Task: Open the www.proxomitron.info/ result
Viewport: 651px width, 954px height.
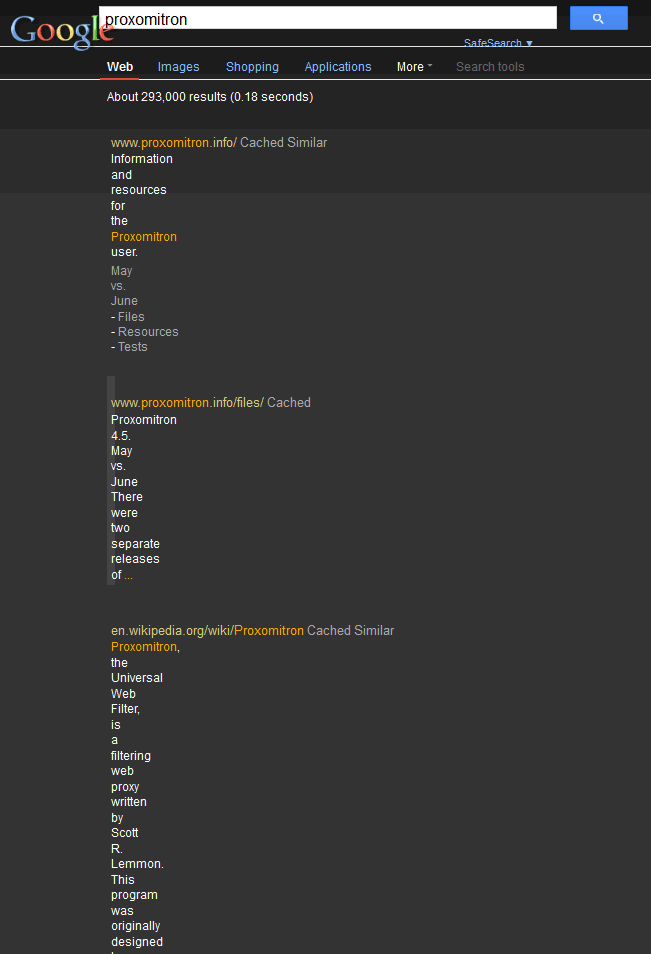Action: (x=173, y=143)
